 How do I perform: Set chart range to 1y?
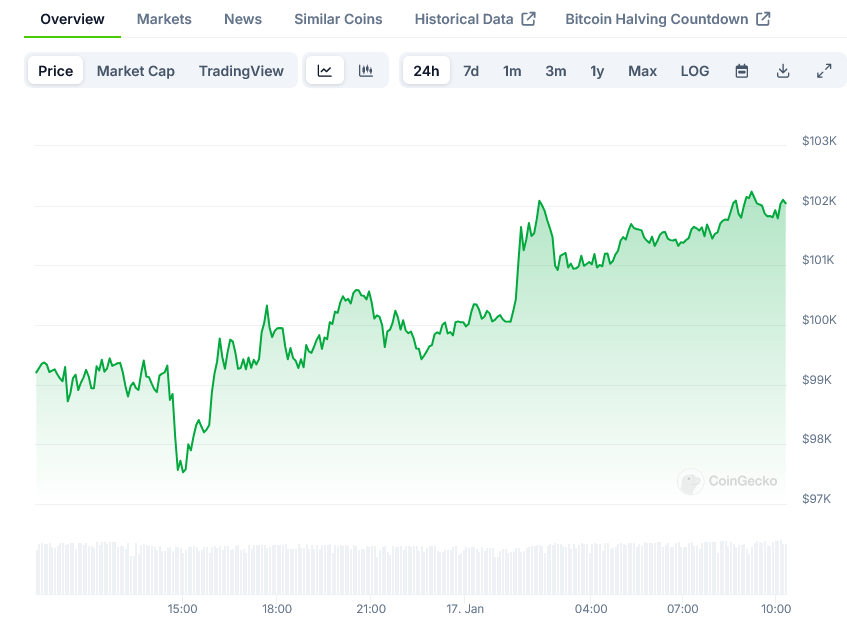click(x=597, y=71)
